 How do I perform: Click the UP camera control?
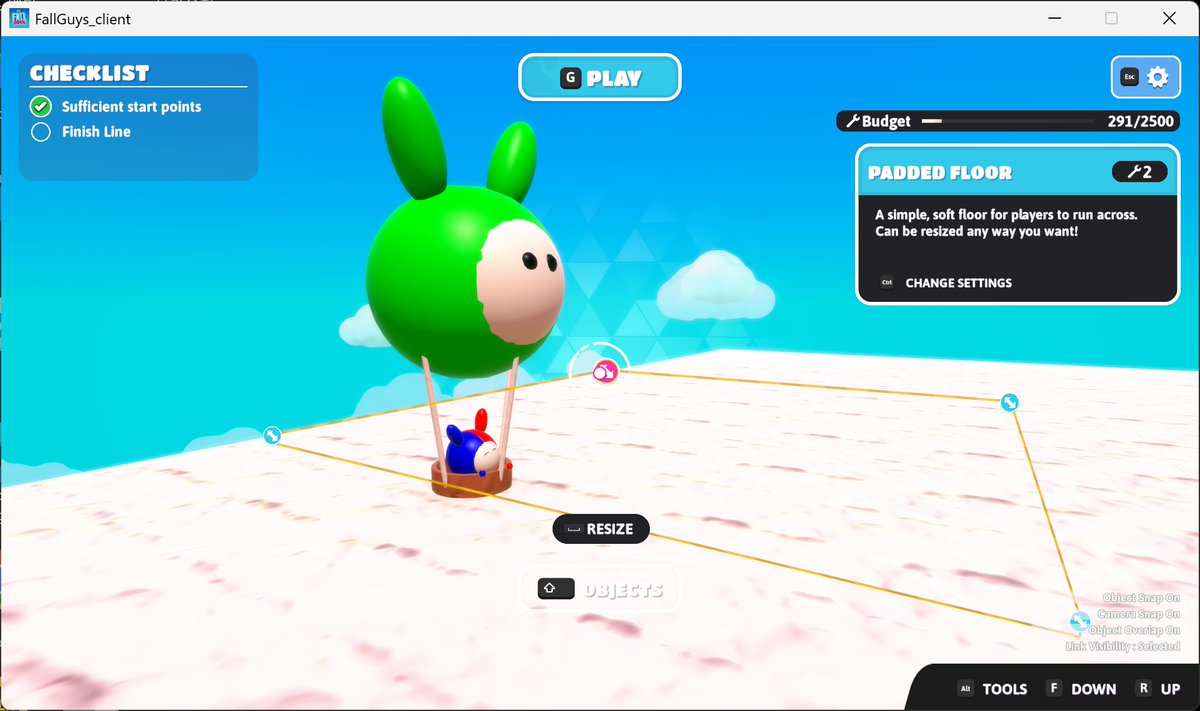(x=1170, y=689)
